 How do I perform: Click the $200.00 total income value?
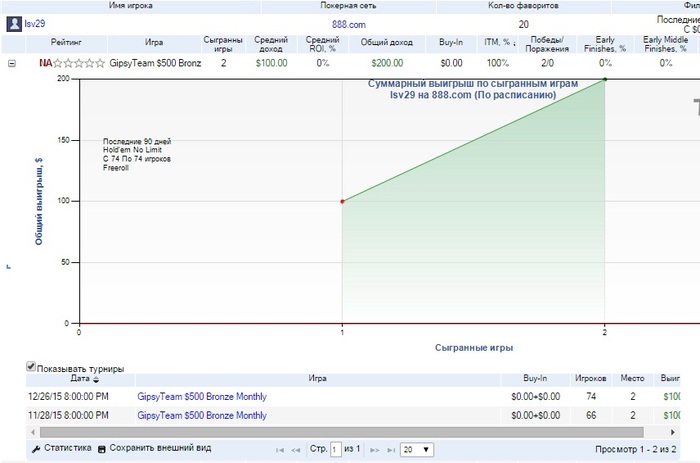coord(387,63)
